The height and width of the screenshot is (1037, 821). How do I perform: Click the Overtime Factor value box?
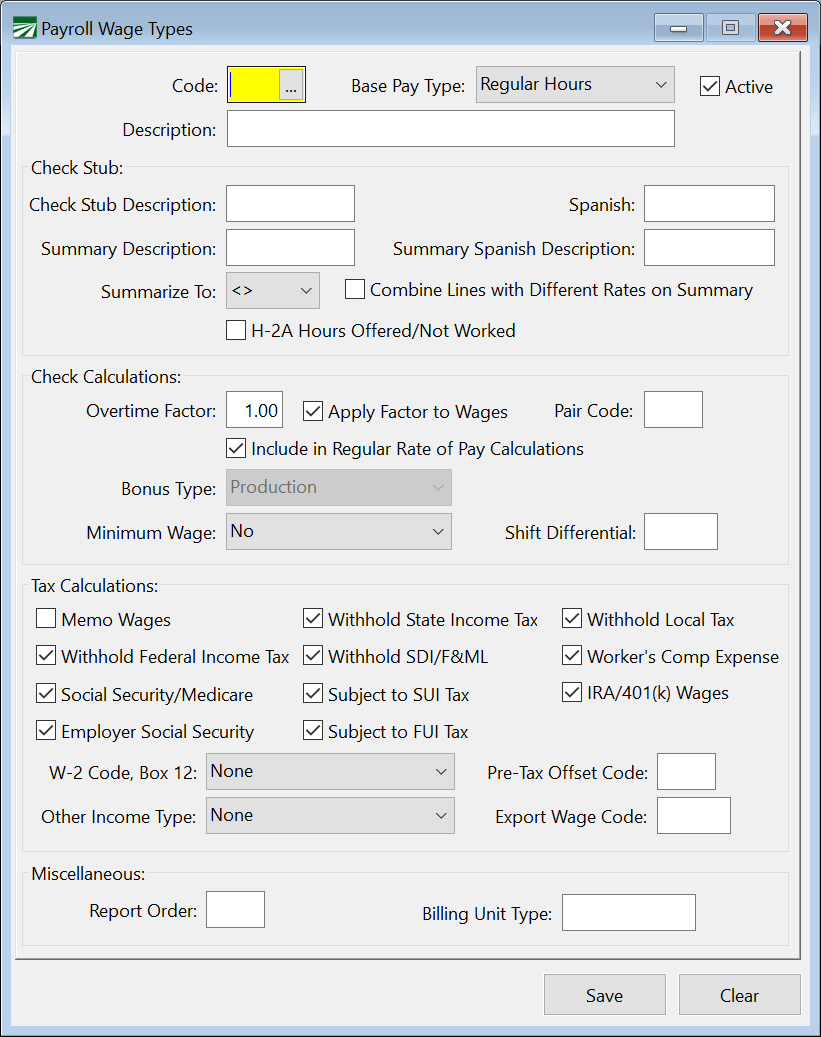pyautogui.click(x=254, y=409)
